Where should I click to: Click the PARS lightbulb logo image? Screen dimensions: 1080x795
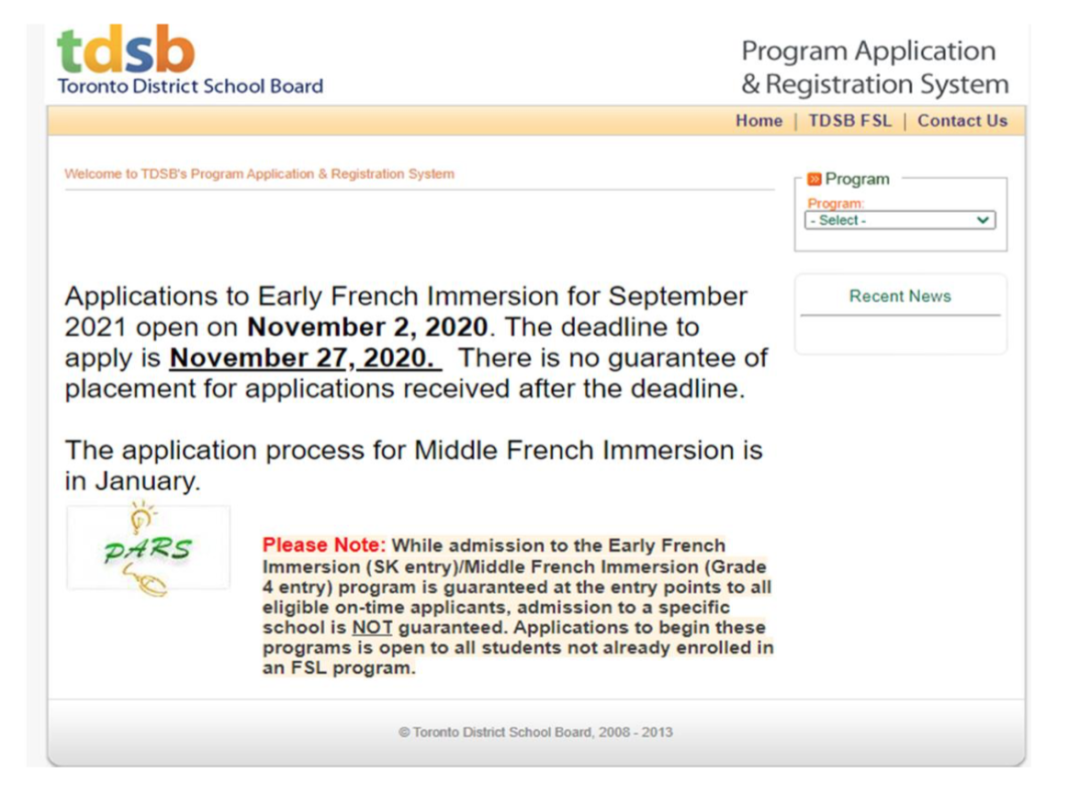[x=147, y=548]
